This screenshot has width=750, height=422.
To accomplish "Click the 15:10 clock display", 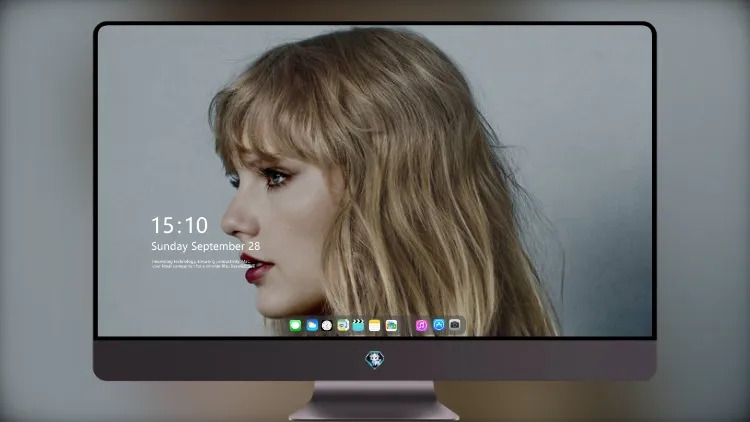I will tap(179, 225).
